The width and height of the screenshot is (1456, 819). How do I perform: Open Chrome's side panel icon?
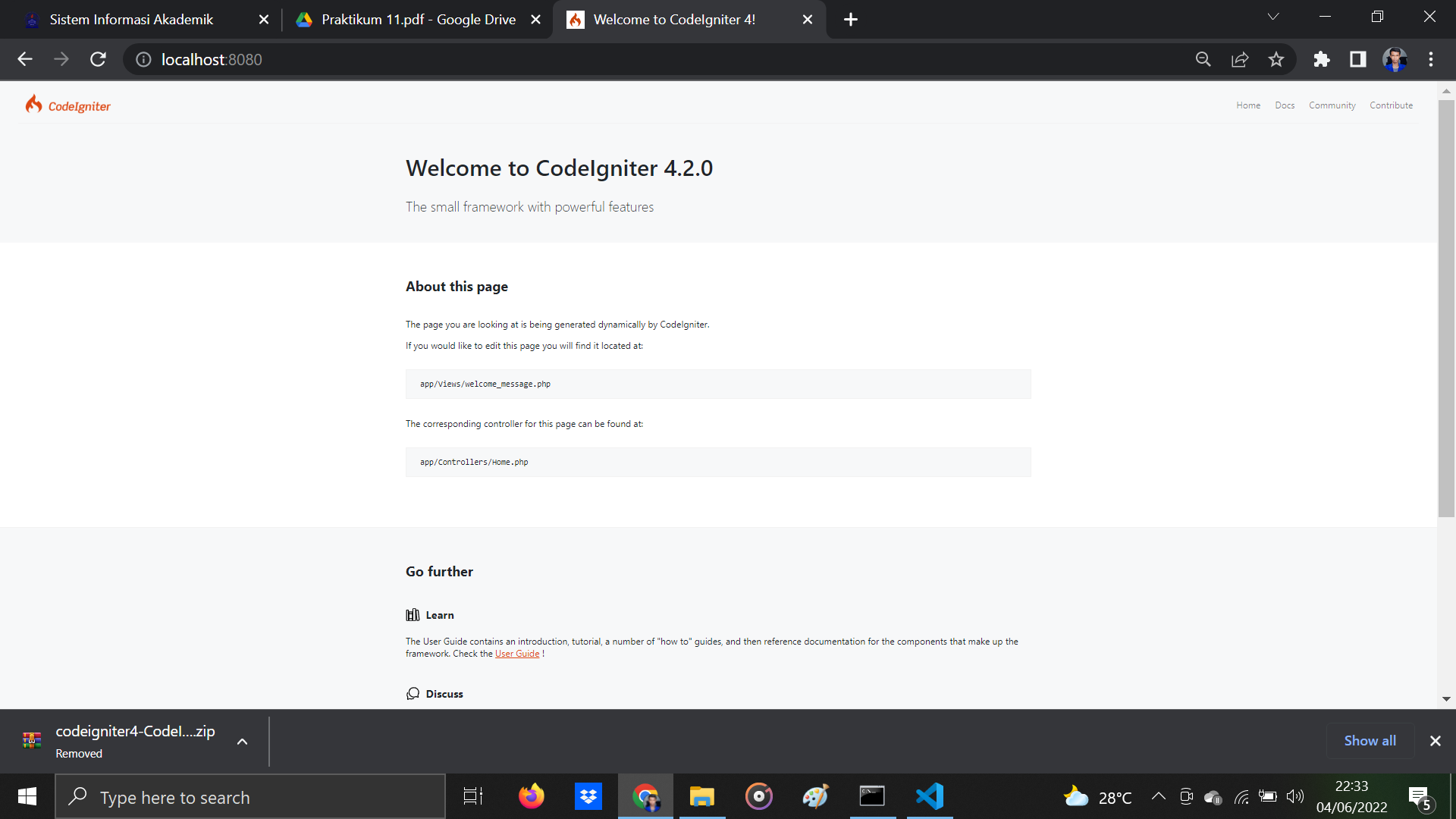[x=1358, y=59]
